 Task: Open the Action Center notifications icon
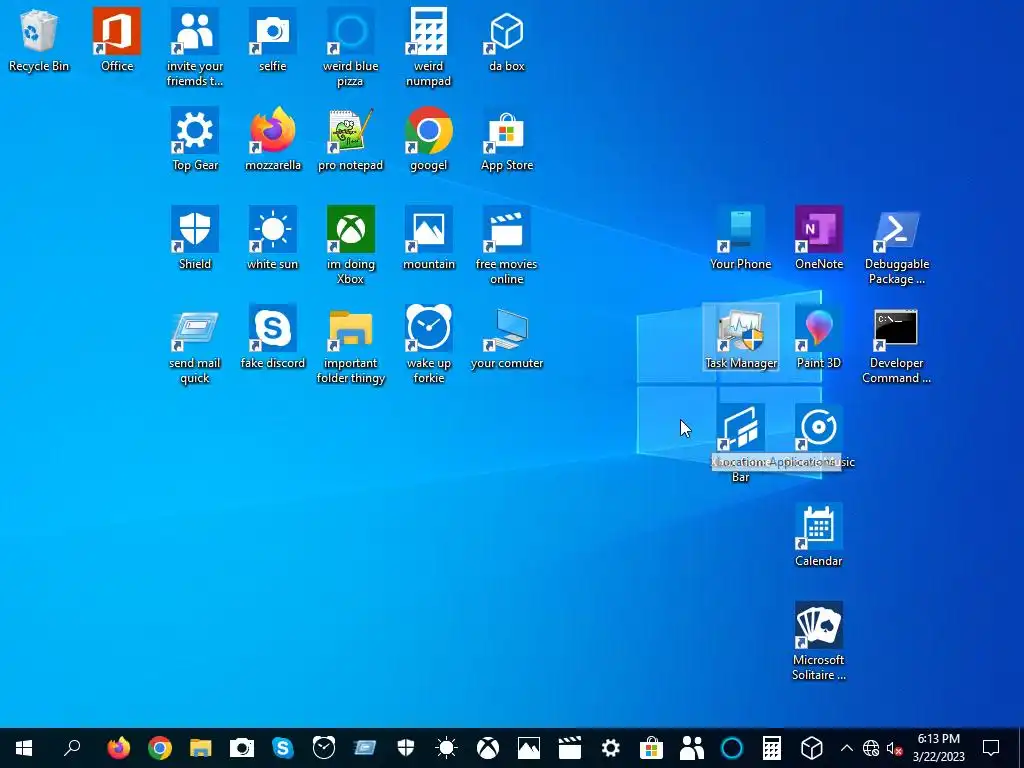[x=991, y=748]
